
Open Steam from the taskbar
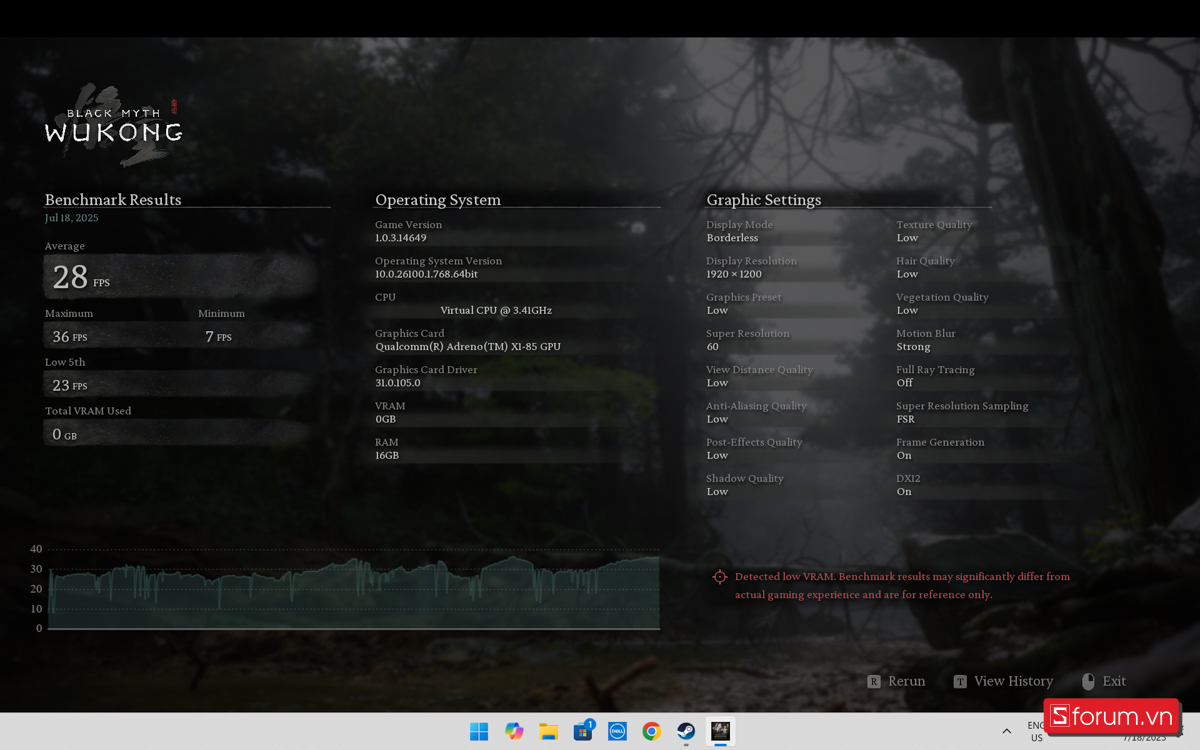686,731
